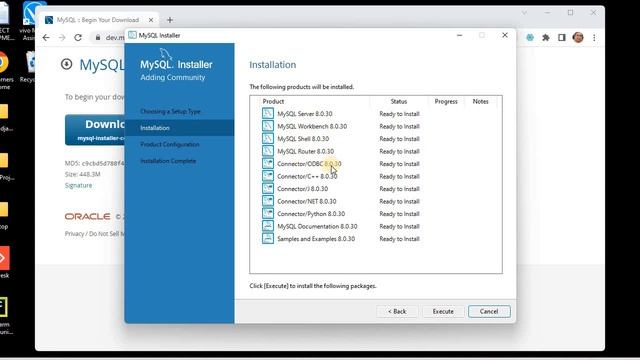Screen dimensions: 640x360
Task: Click the Signature link on download page
Action: tap(78, 185)
